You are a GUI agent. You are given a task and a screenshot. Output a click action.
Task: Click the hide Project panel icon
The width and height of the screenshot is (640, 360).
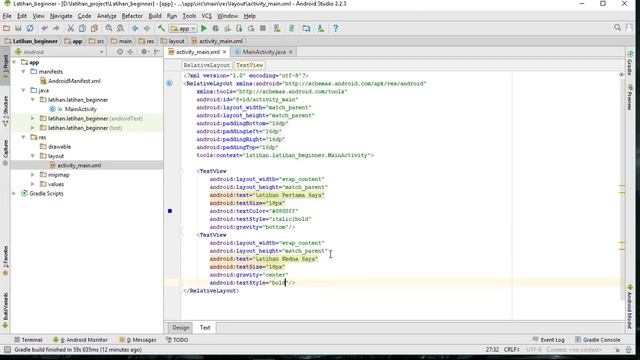point(157,52)
